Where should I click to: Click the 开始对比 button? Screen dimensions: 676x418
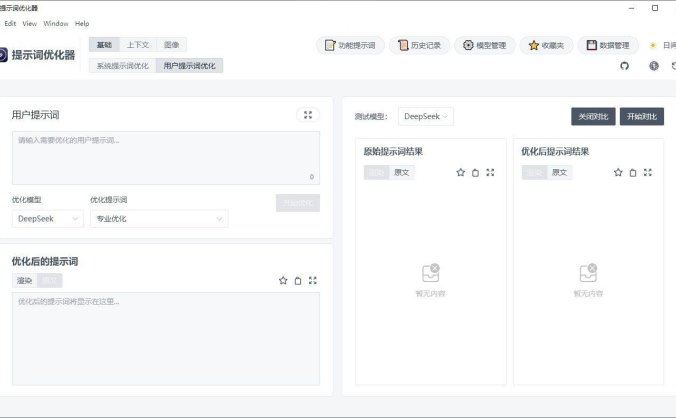tap(642, 116)
